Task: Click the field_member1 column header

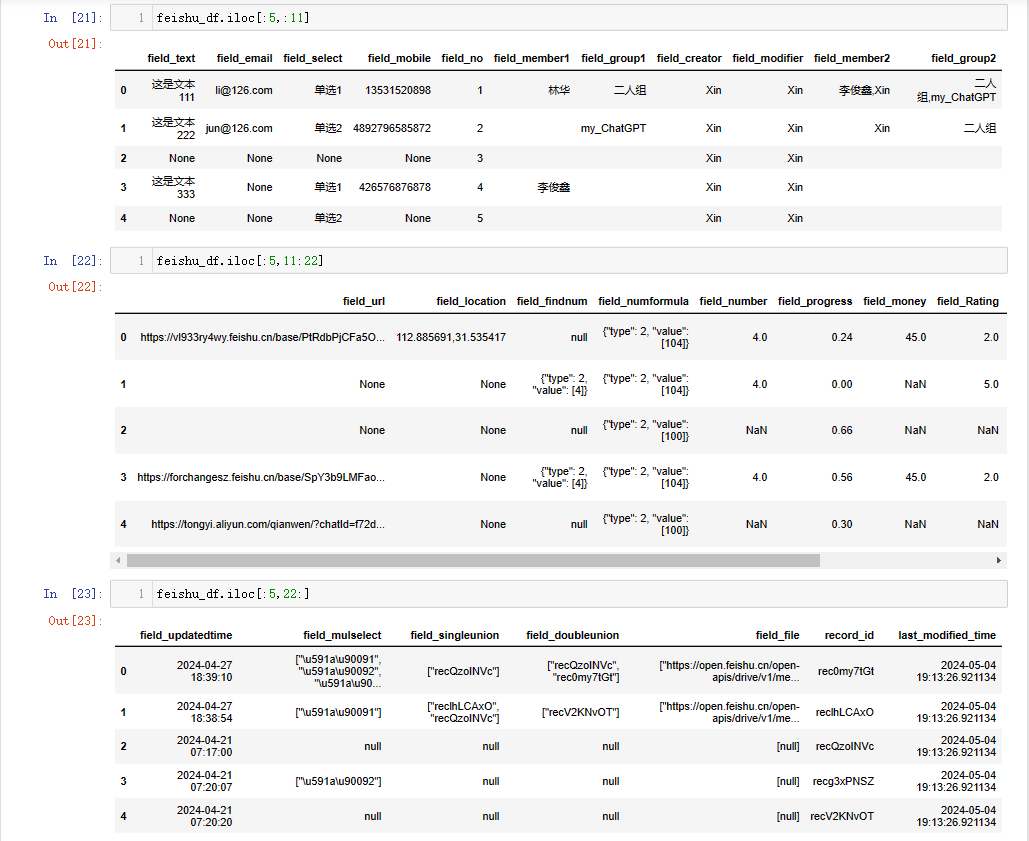Action: [x=532, y=58]
